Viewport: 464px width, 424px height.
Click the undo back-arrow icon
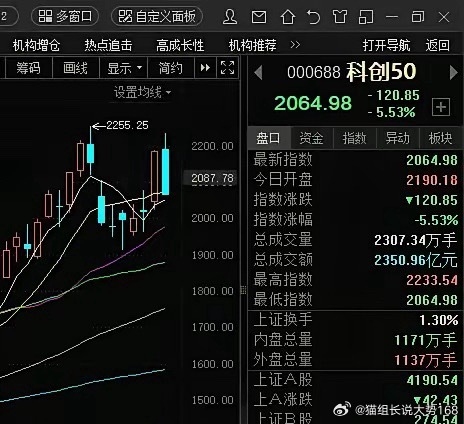(x=313, y=17)
